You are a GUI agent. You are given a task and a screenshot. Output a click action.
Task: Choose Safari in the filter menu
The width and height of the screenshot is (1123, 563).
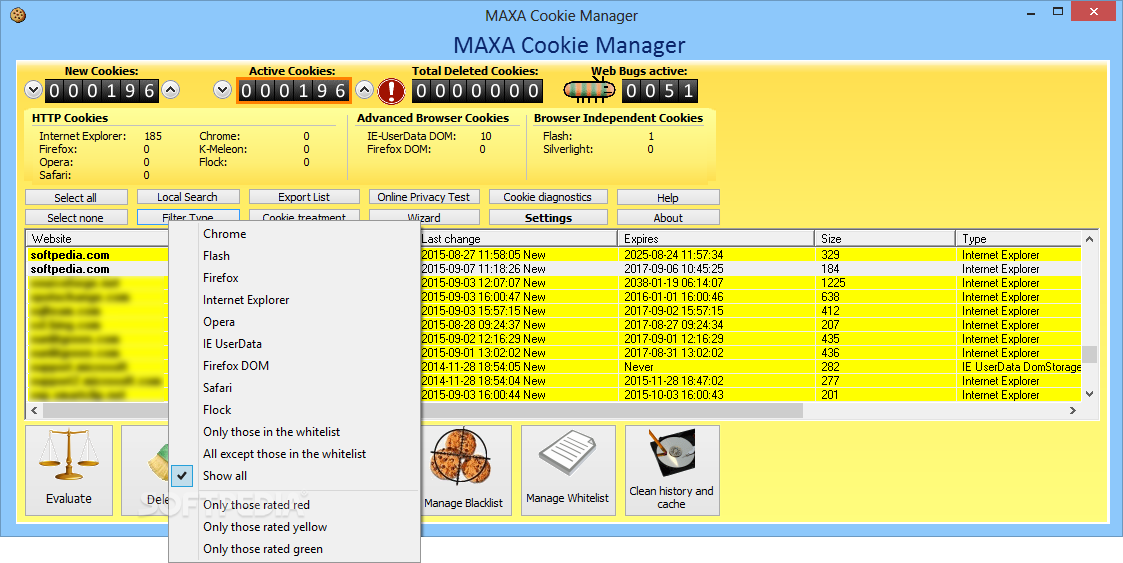[294, 388]
